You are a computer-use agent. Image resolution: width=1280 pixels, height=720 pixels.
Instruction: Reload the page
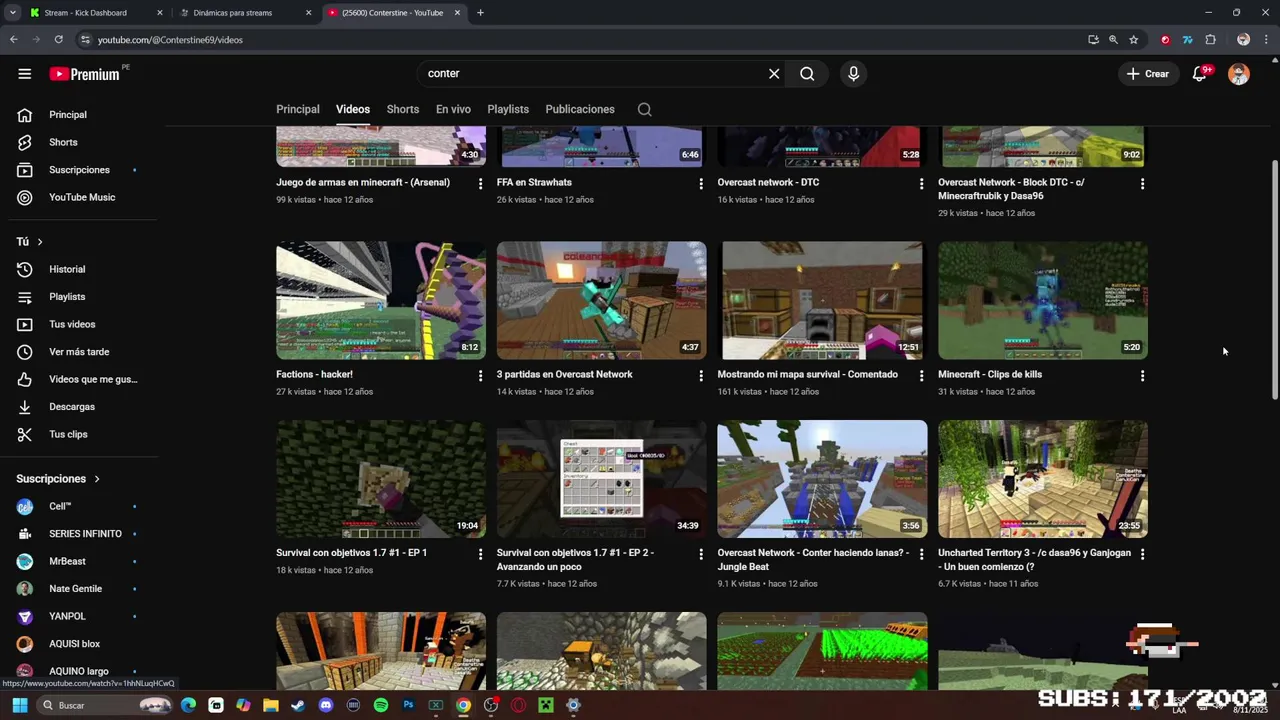click(x=59, y=40)
